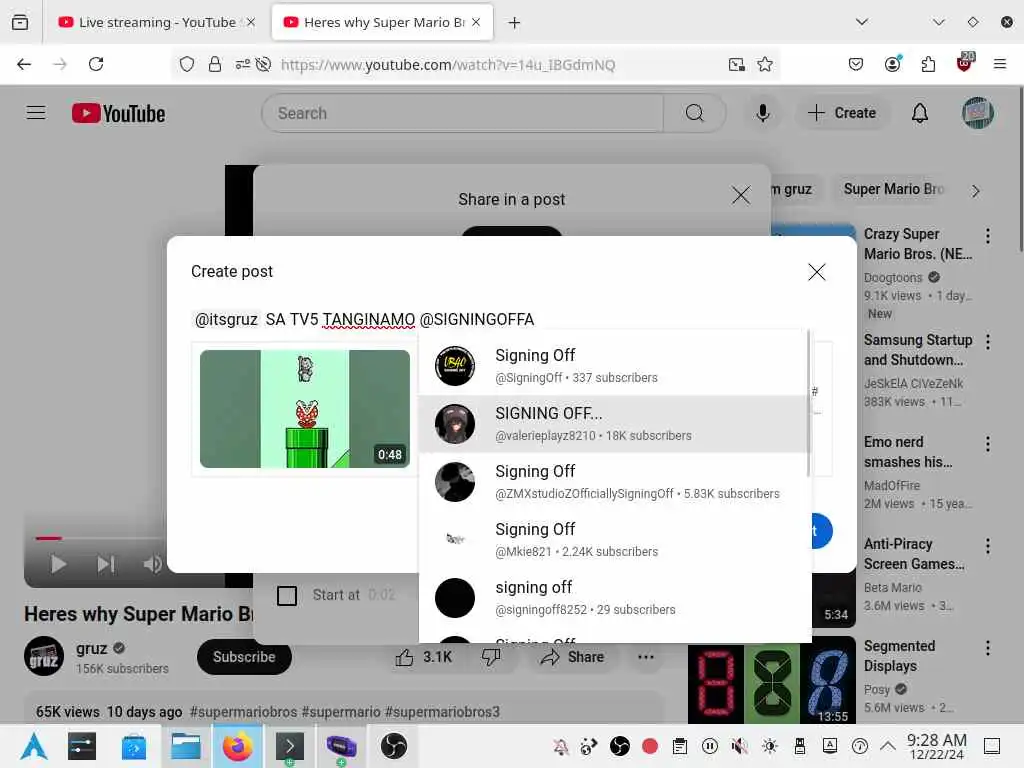
Task: Click the #supermariobros hashtag
Action: tap(243, 712)
